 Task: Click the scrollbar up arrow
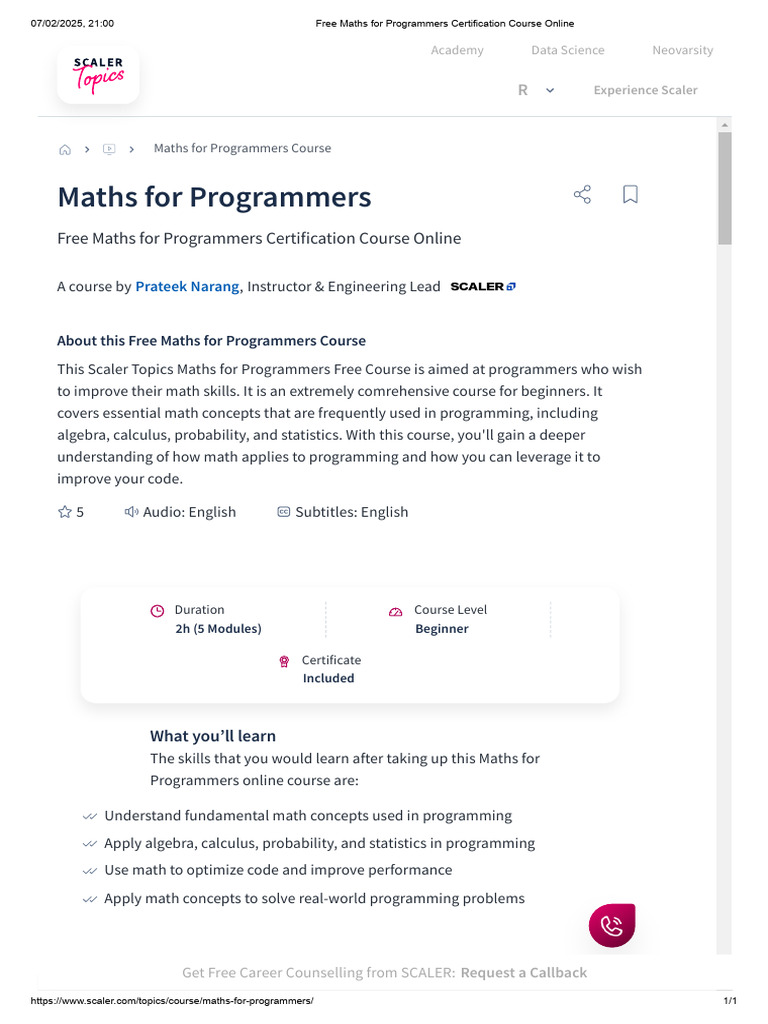click(725, 124)
